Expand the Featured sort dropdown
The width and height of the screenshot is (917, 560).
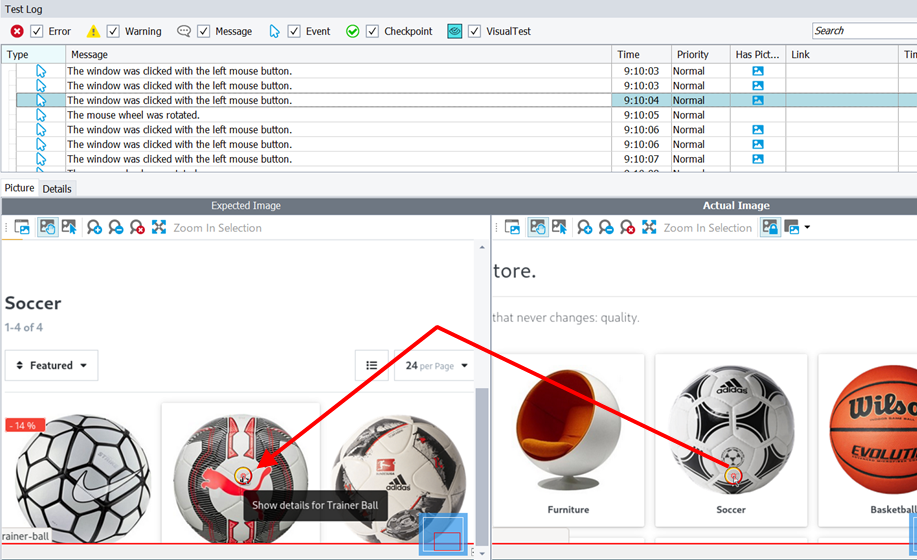tap(50, 366)
